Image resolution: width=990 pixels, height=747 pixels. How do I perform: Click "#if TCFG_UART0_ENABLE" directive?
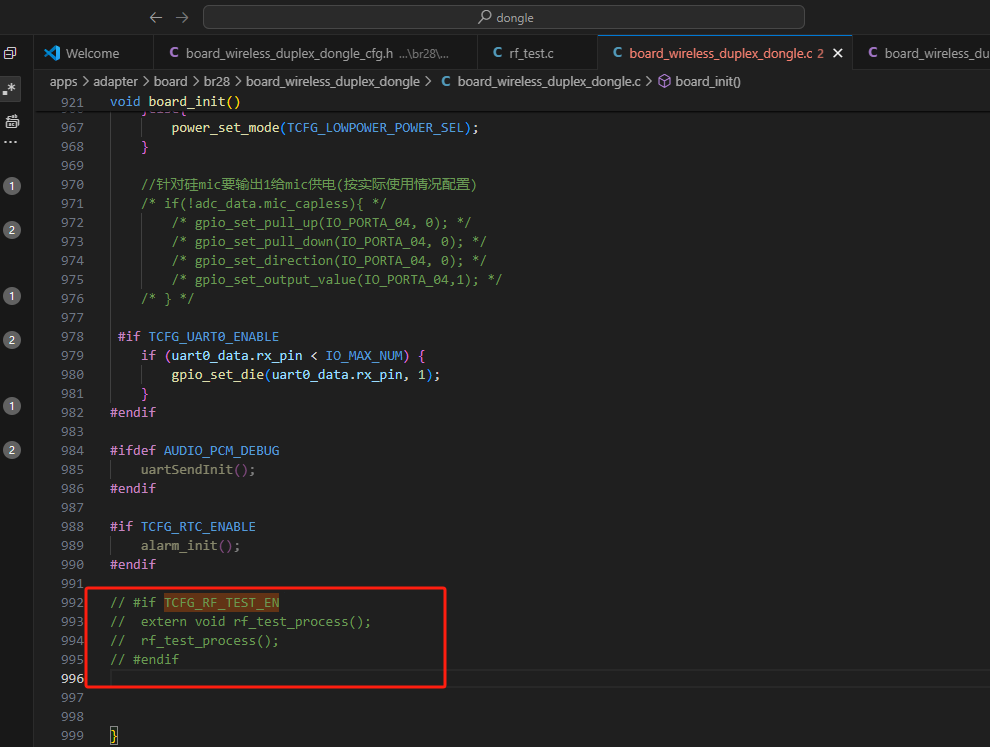click(x=198, y=337)
